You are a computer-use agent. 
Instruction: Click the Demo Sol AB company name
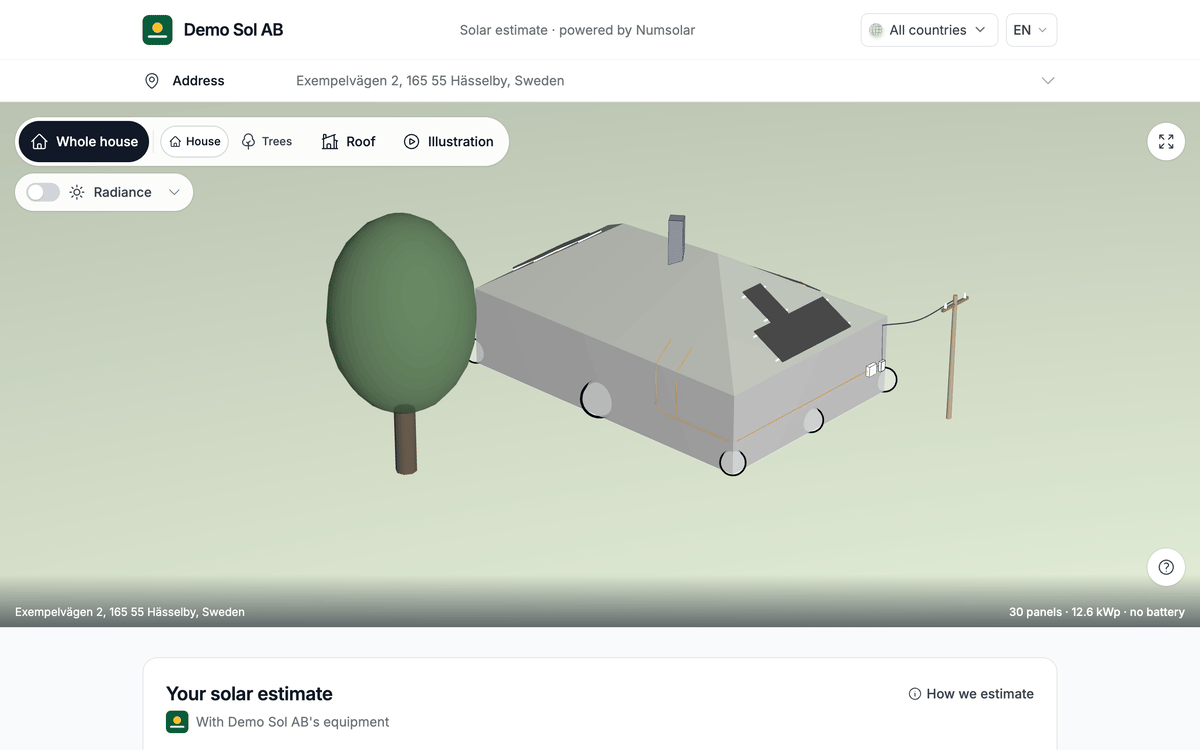pos(233,30)
